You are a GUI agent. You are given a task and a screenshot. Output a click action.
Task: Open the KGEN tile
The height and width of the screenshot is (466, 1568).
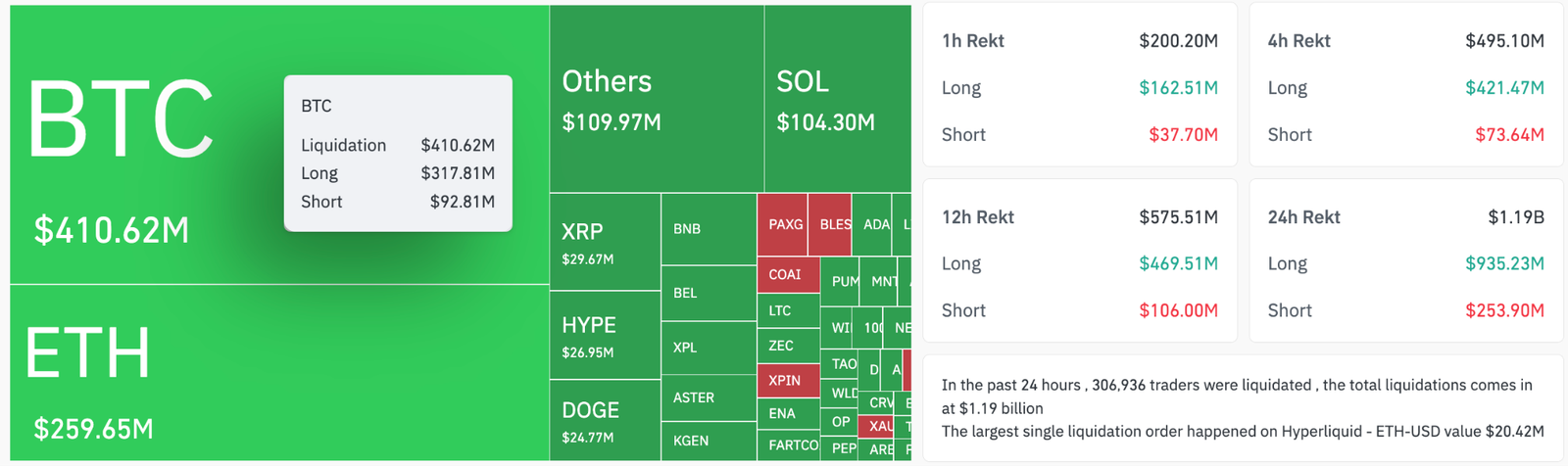[709, 441]
